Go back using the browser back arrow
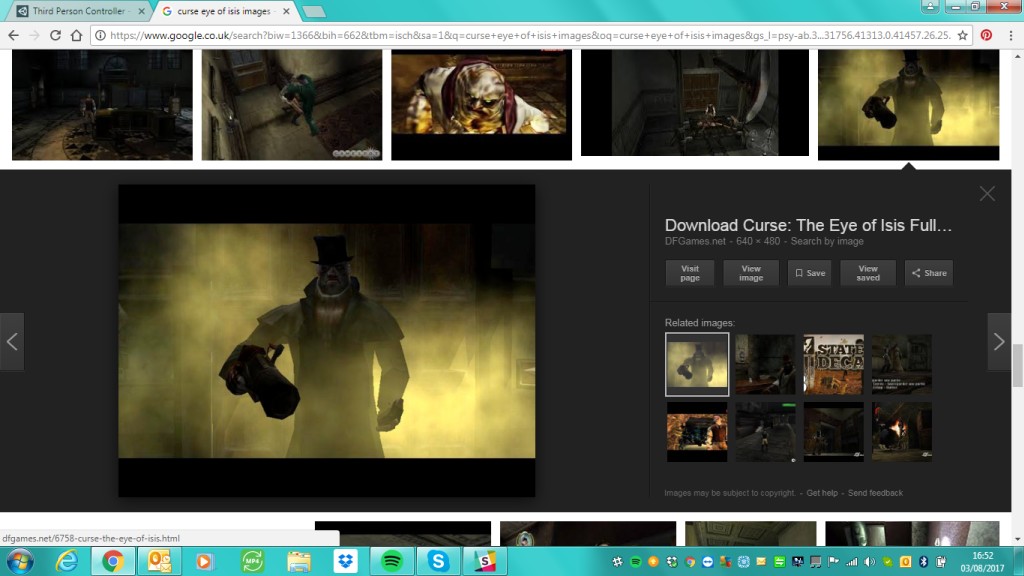 point(14,35)
